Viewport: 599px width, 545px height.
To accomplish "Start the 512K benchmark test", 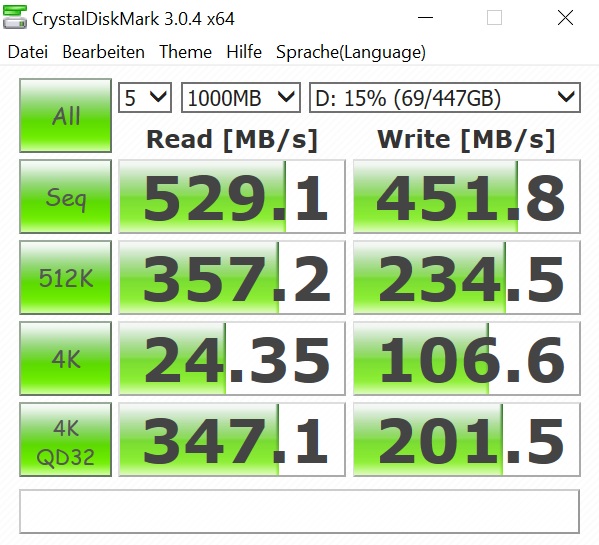I will click(x=65, y=277).
